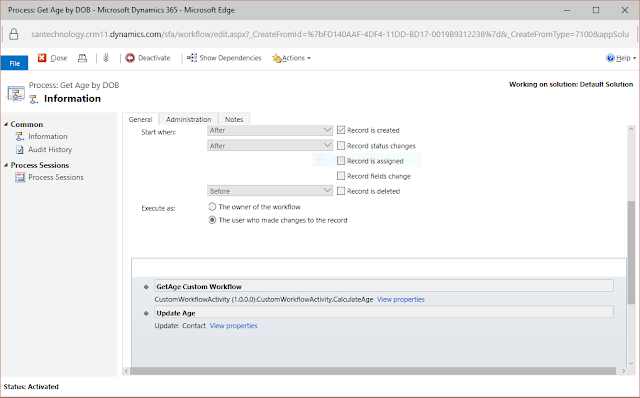Toggle the Record is created checkbox
The image size is (640, 398).
point(341,130)
